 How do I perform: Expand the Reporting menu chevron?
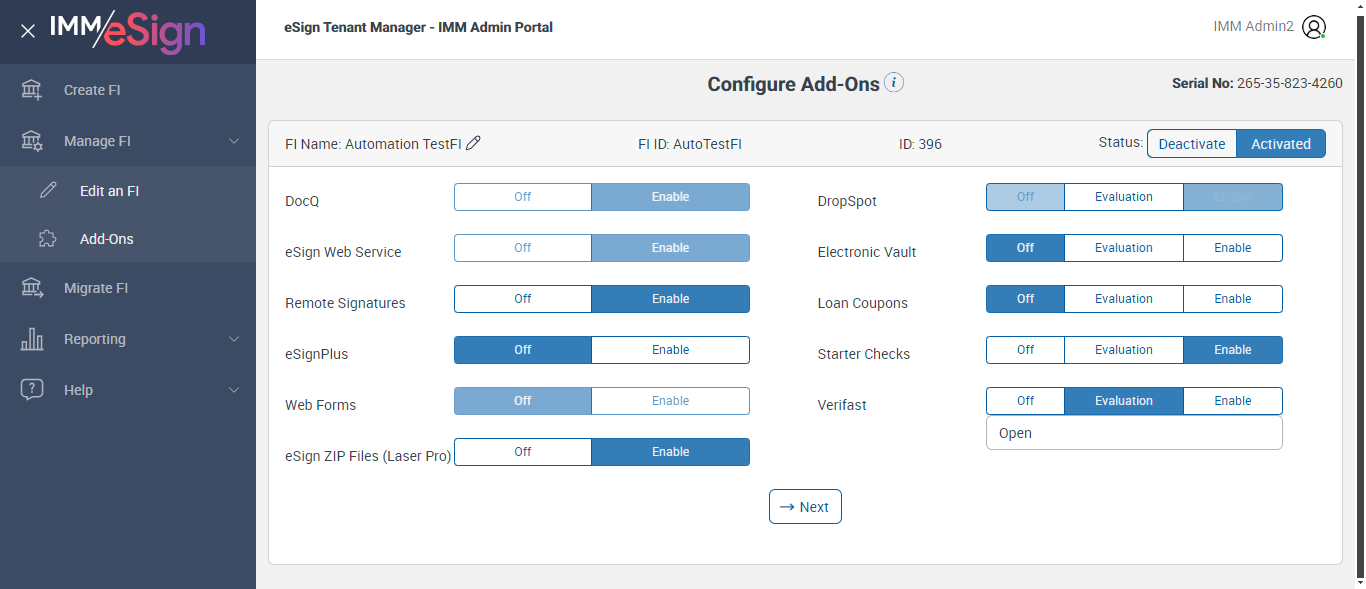234,339
